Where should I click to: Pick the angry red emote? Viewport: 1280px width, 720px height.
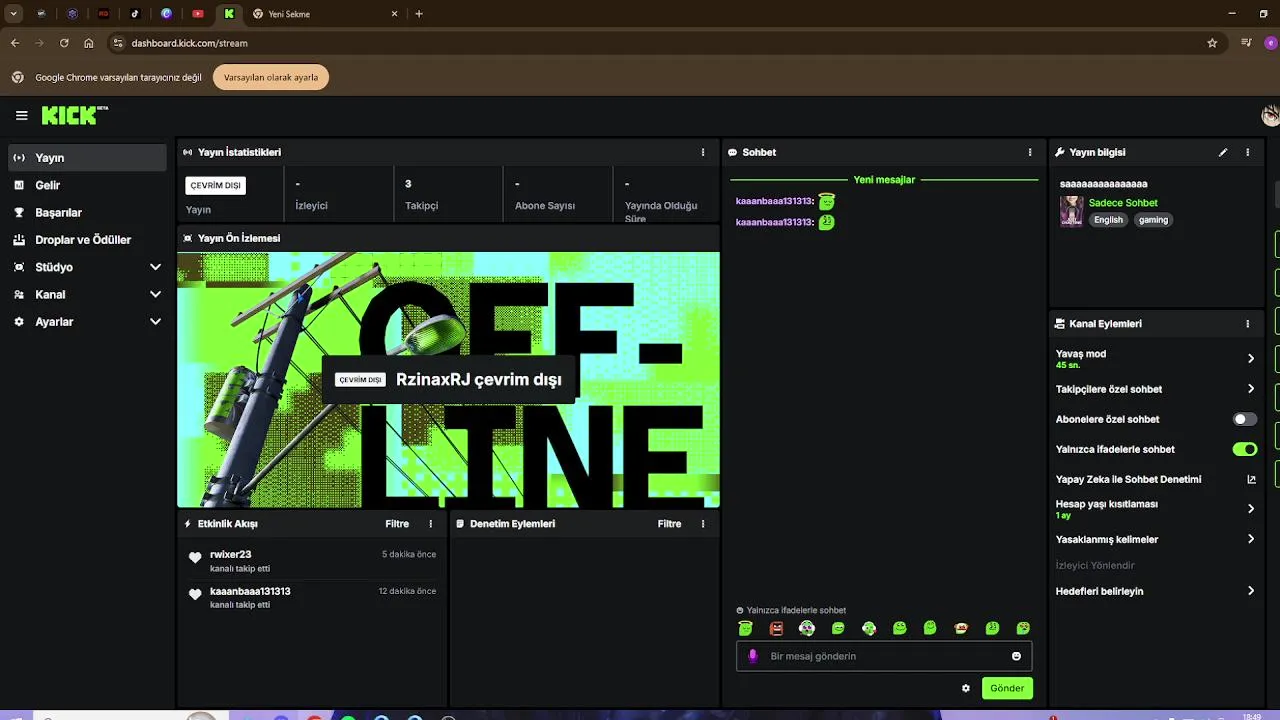click(x=776, y=628)
